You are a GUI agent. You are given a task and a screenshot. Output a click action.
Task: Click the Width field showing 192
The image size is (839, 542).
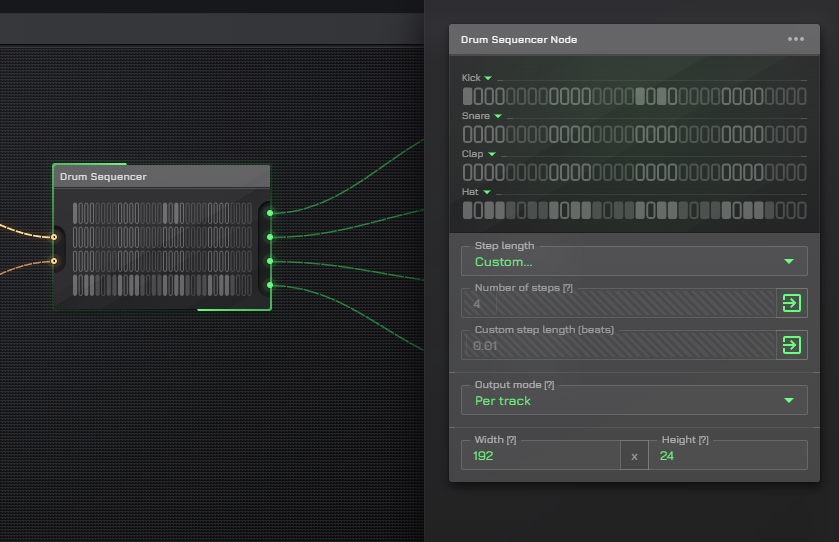[x=540, y=456]
